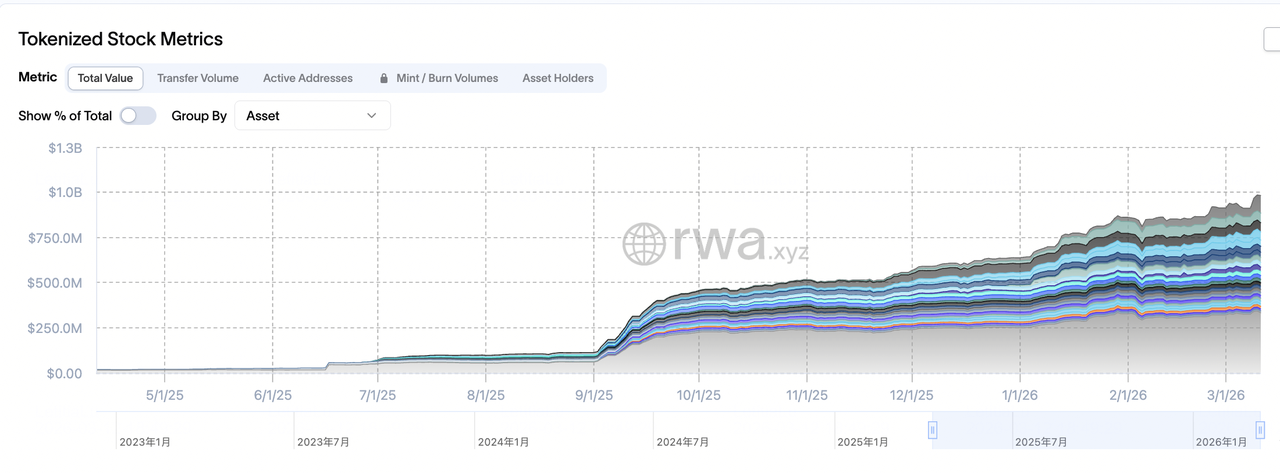Open the Asset Holders metric tab
The height and width of the screenshot is (473, 1280).
tap(558, 78)
